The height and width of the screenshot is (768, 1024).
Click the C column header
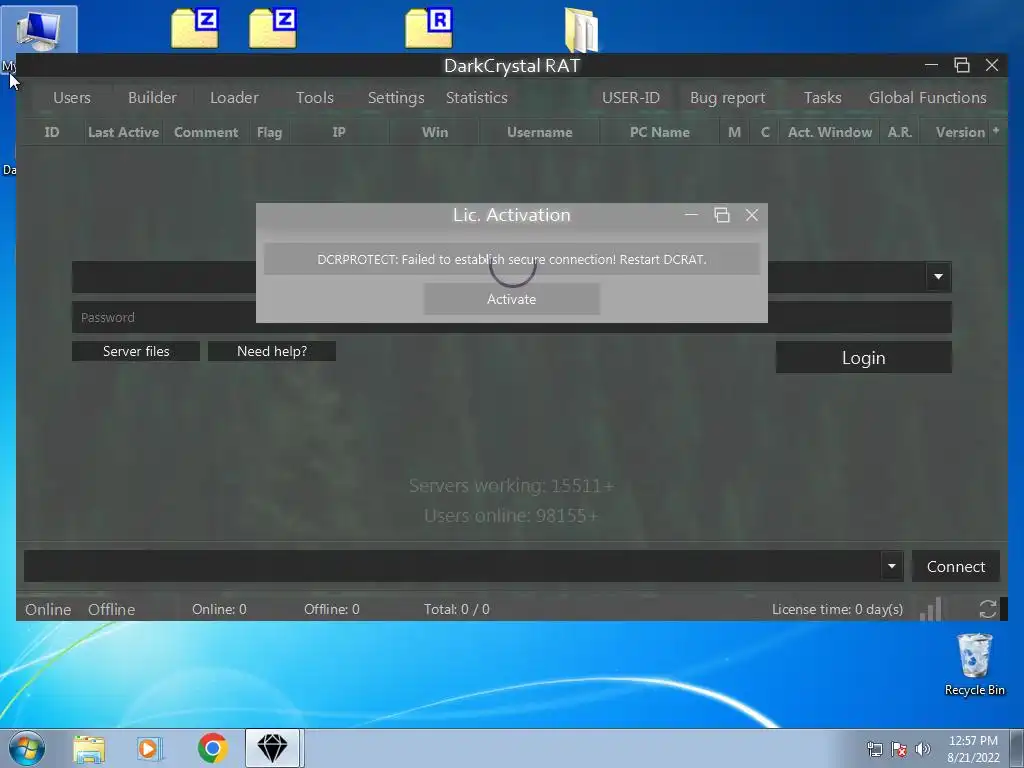point(765,132)
